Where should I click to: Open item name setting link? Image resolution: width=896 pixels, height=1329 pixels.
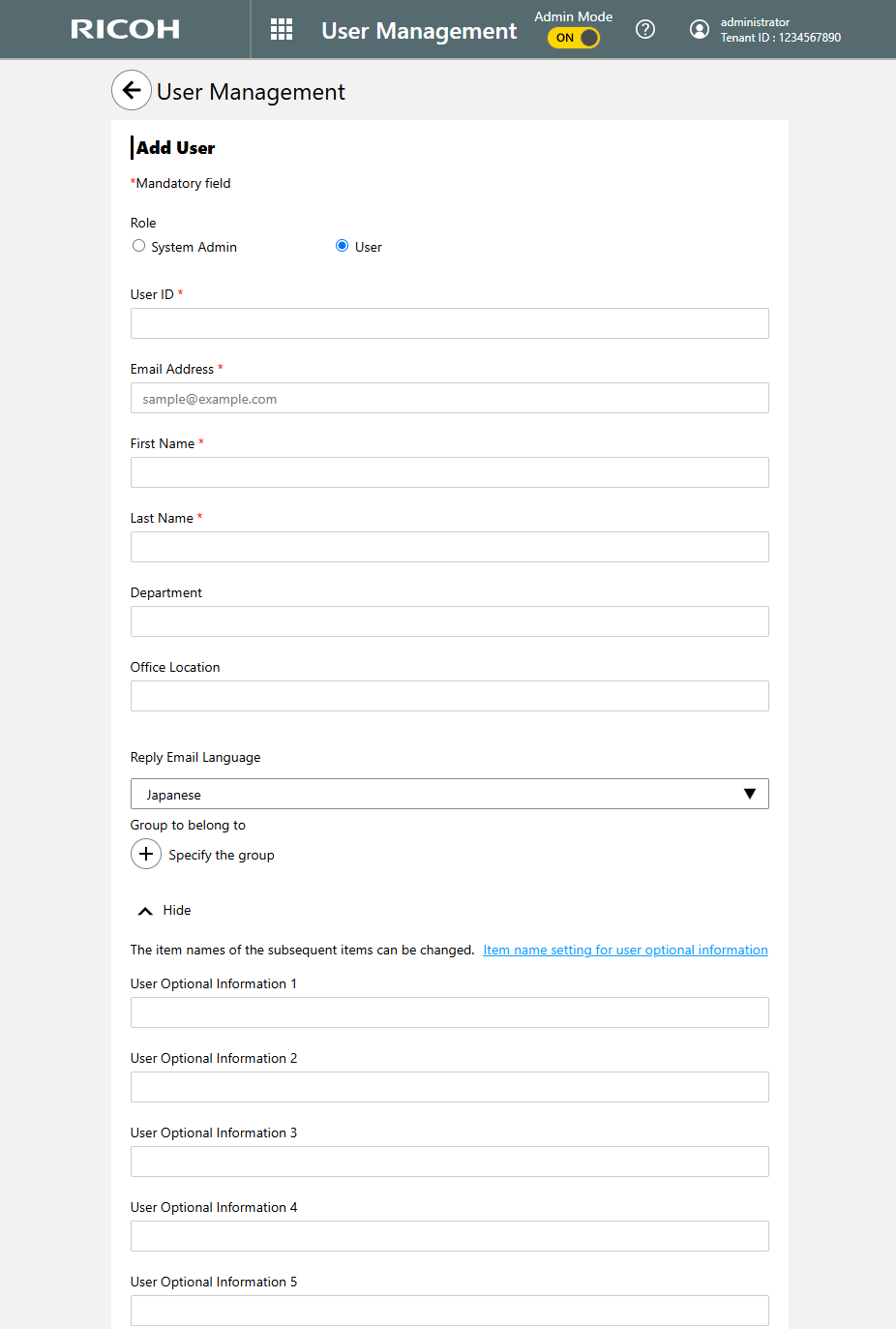pyautogui.click(x=625, y=950)
